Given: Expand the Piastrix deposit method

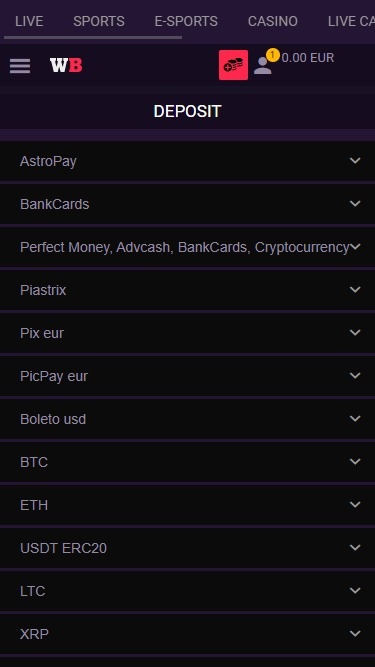Looking at the screenshot, I should (x=188, y=290).
